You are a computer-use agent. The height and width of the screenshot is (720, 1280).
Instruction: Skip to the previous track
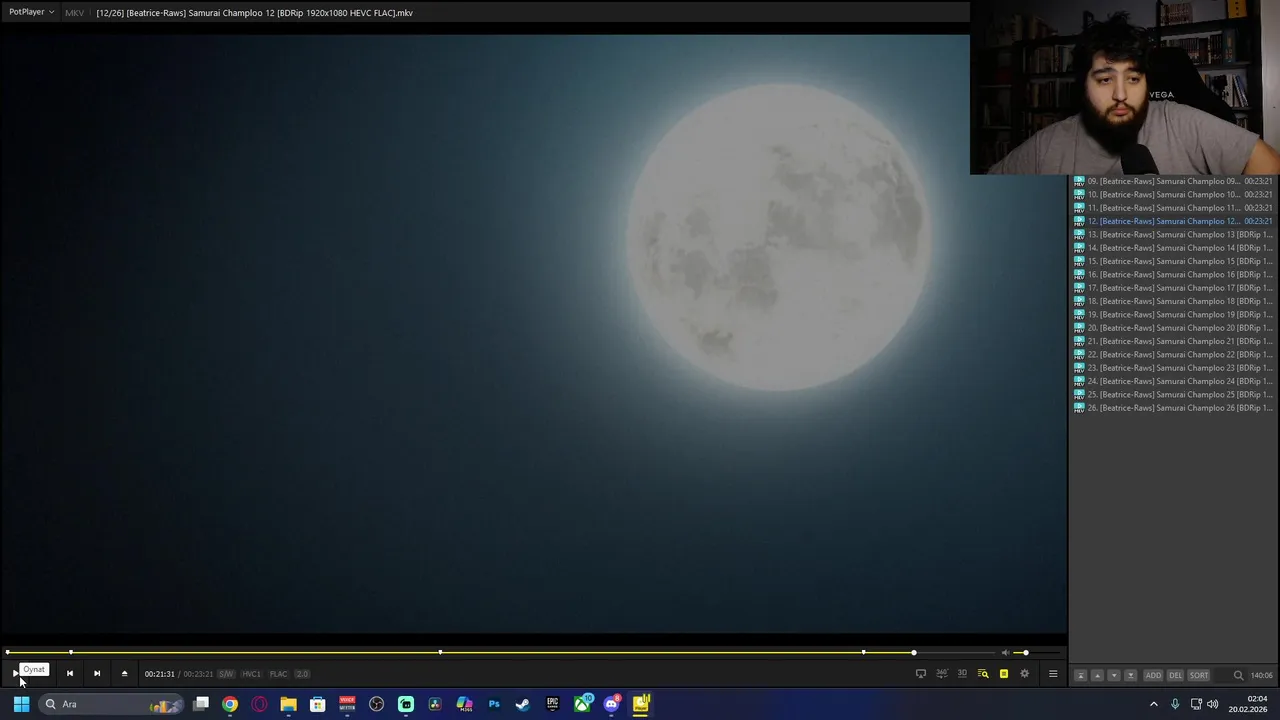[70, 674]
